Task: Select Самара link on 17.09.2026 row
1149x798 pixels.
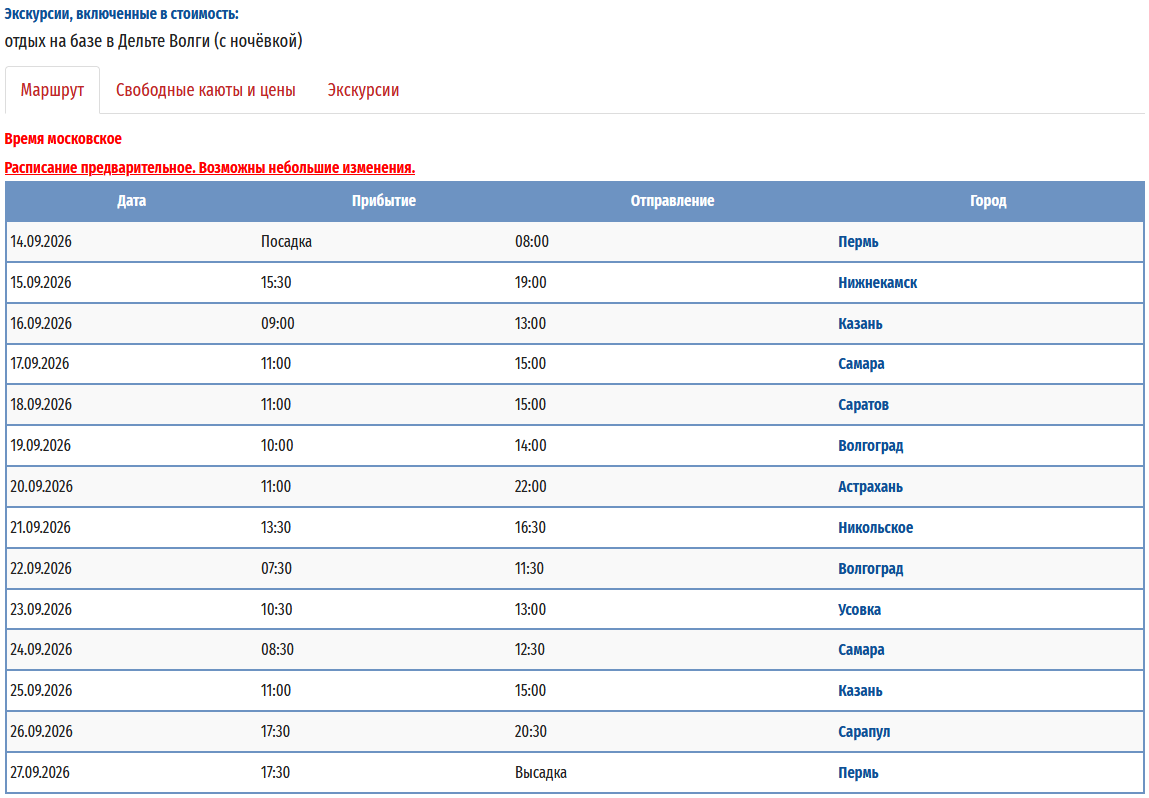Action: coord(861,364)
